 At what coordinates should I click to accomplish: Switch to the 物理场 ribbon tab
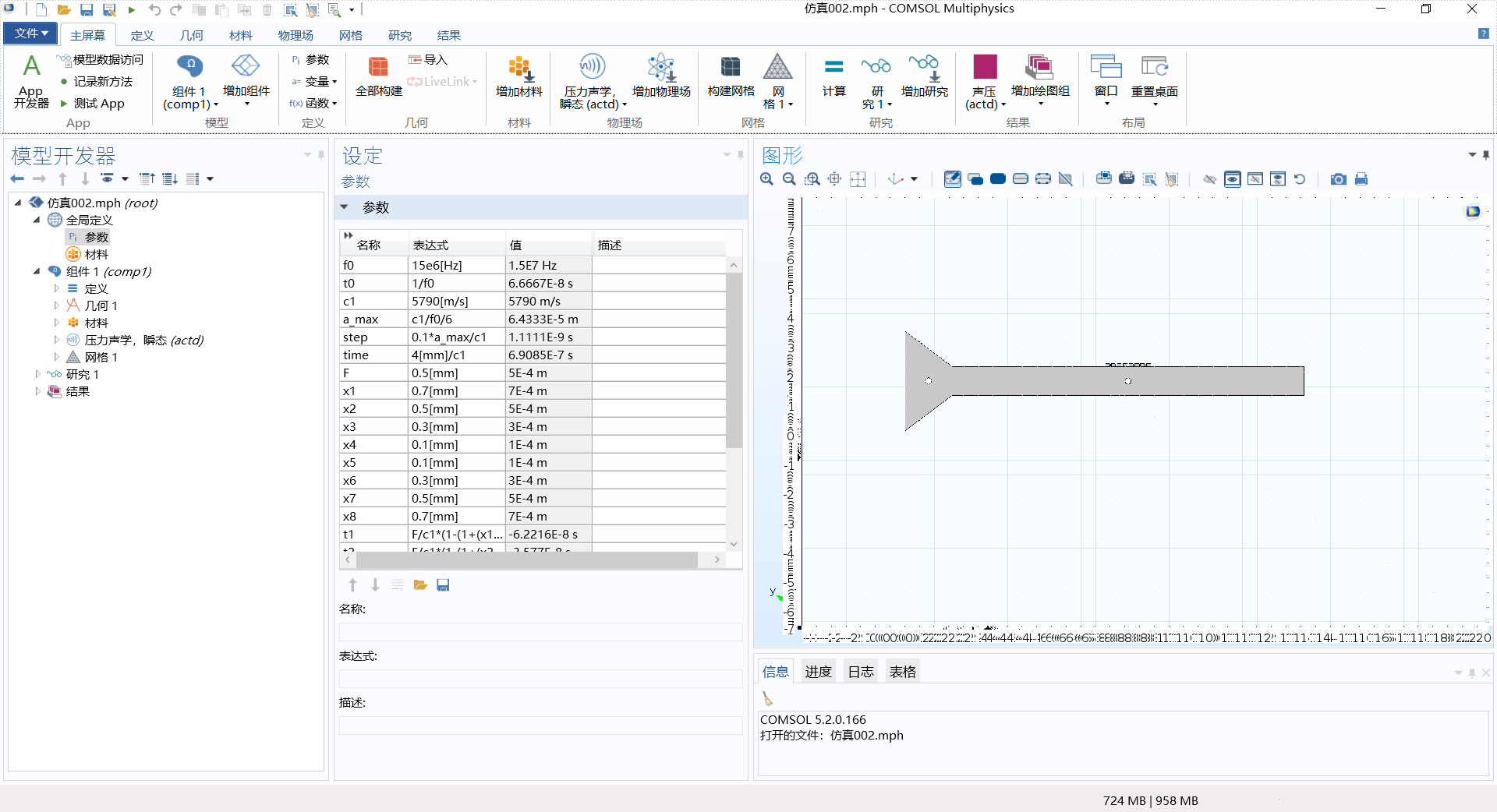point(296,35)
